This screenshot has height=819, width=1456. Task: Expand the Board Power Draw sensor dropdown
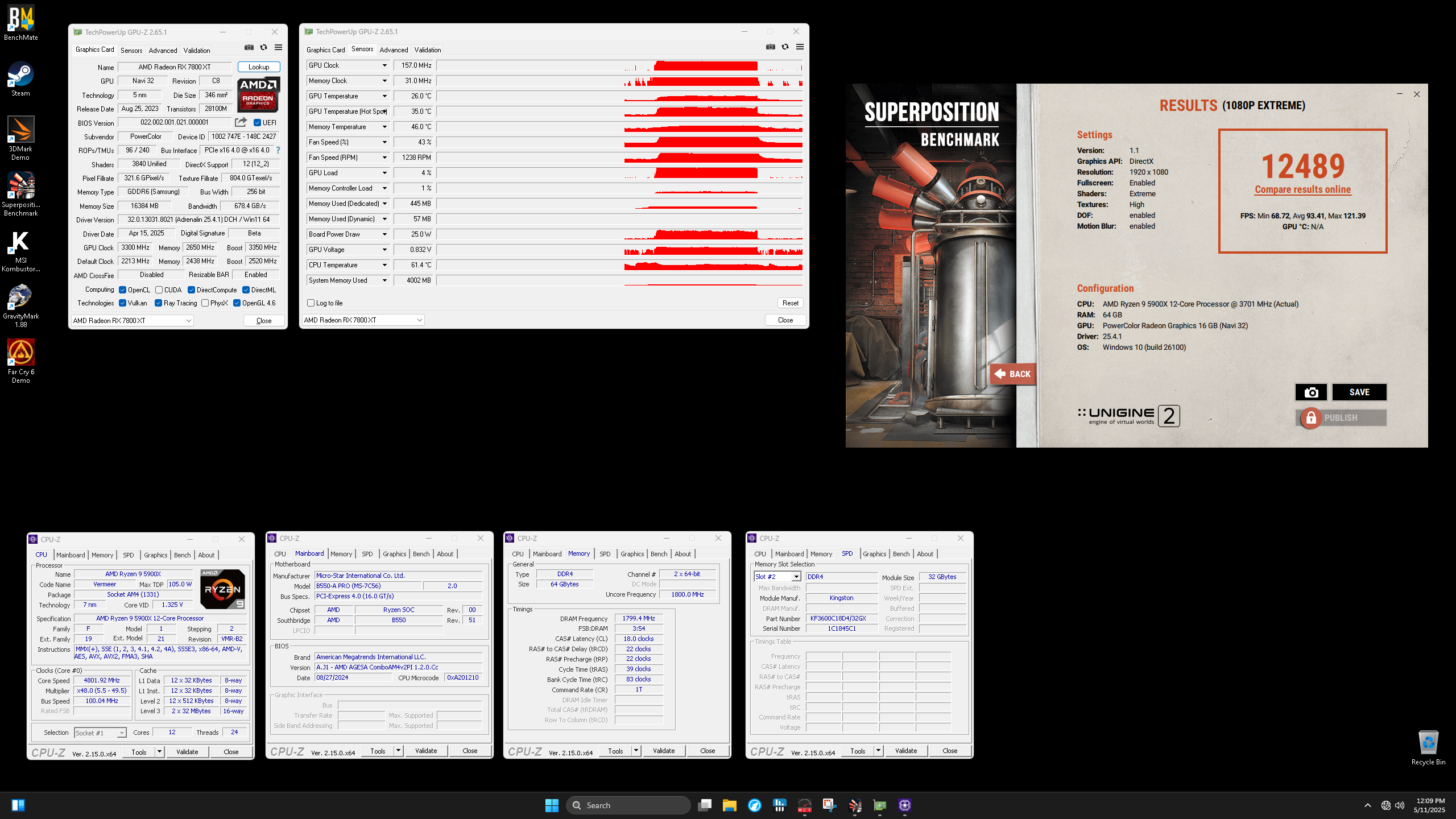pos(384,234)
